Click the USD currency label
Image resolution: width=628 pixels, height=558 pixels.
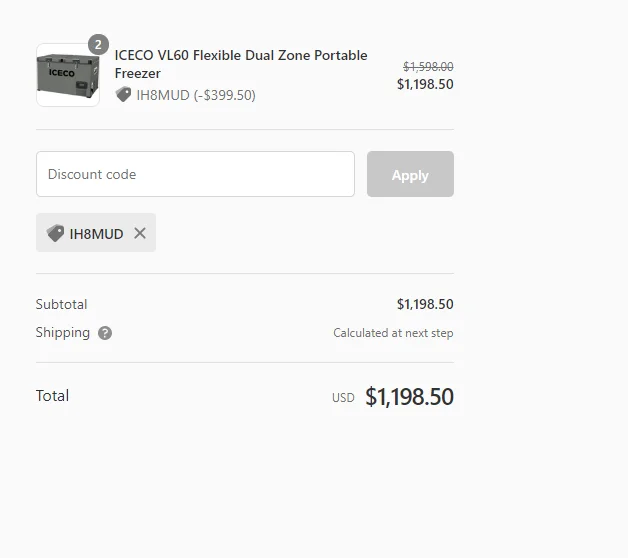(x=343, y=398)
